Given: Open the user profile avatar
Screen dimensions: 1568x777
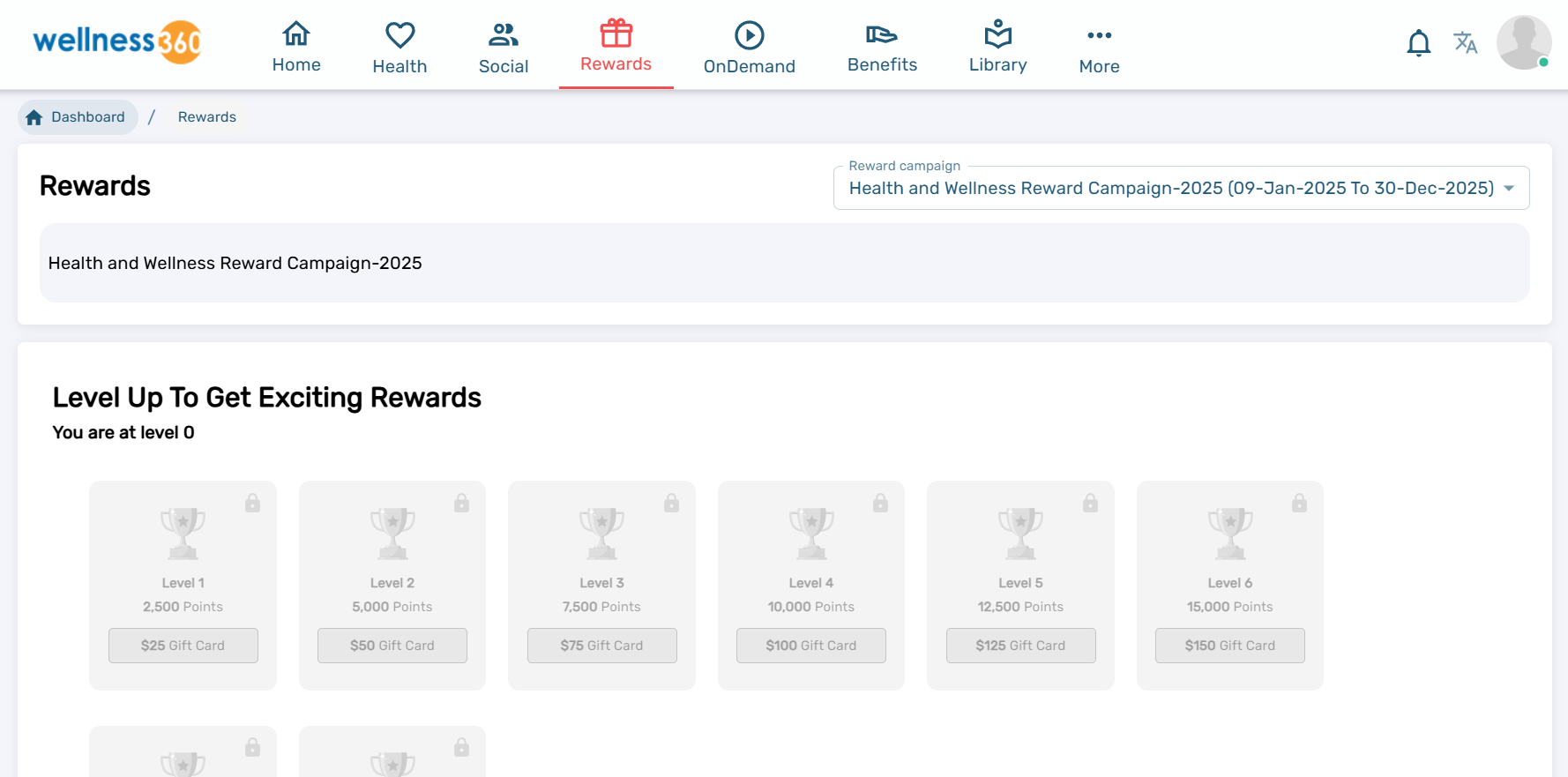Looking at the screenshot, I should (1524, 42).
